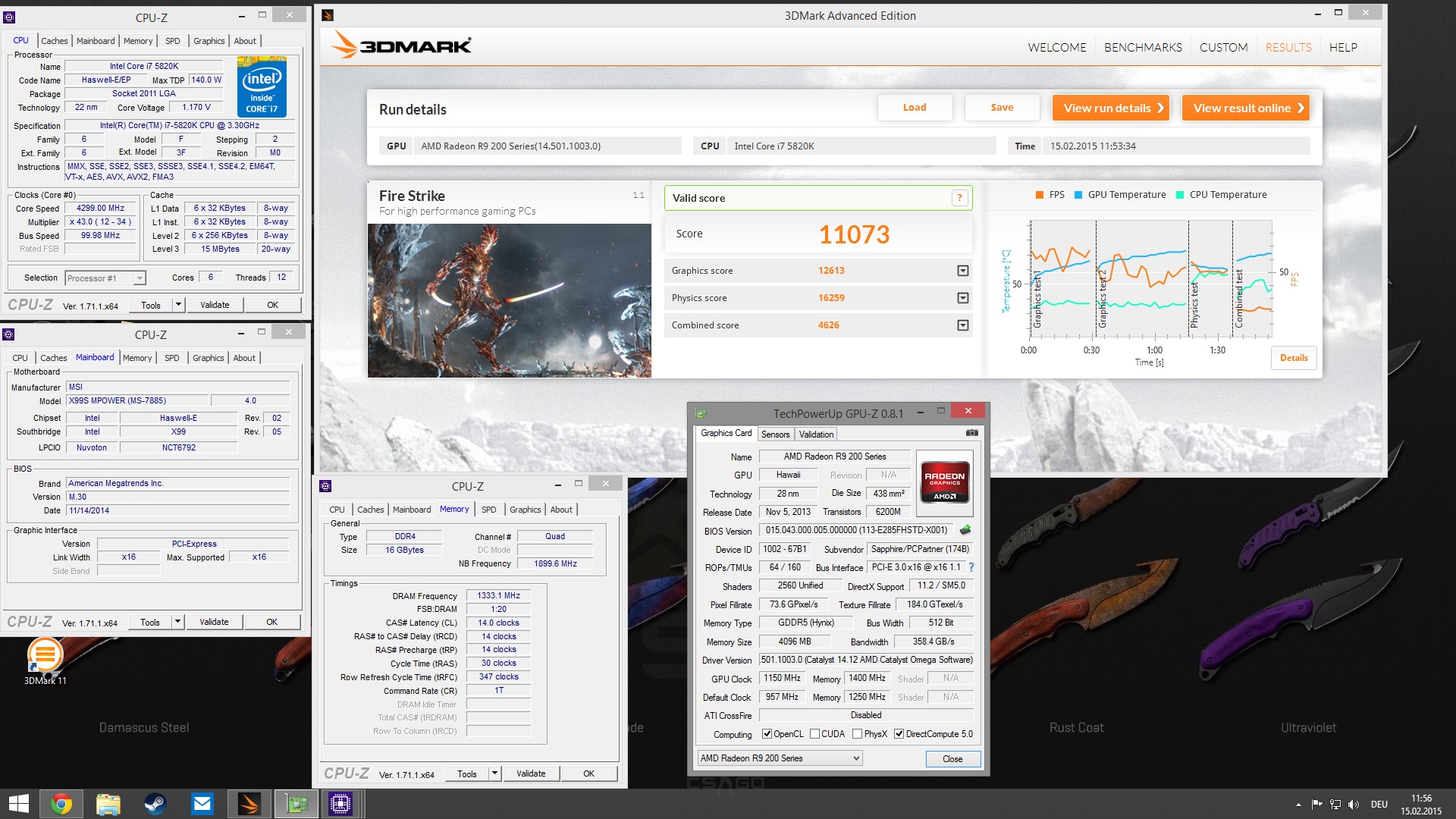Switch to the Sensors tab in GPU-Z
The height and width of the screenshot is (819, 1456).
(x=775, y=435)
